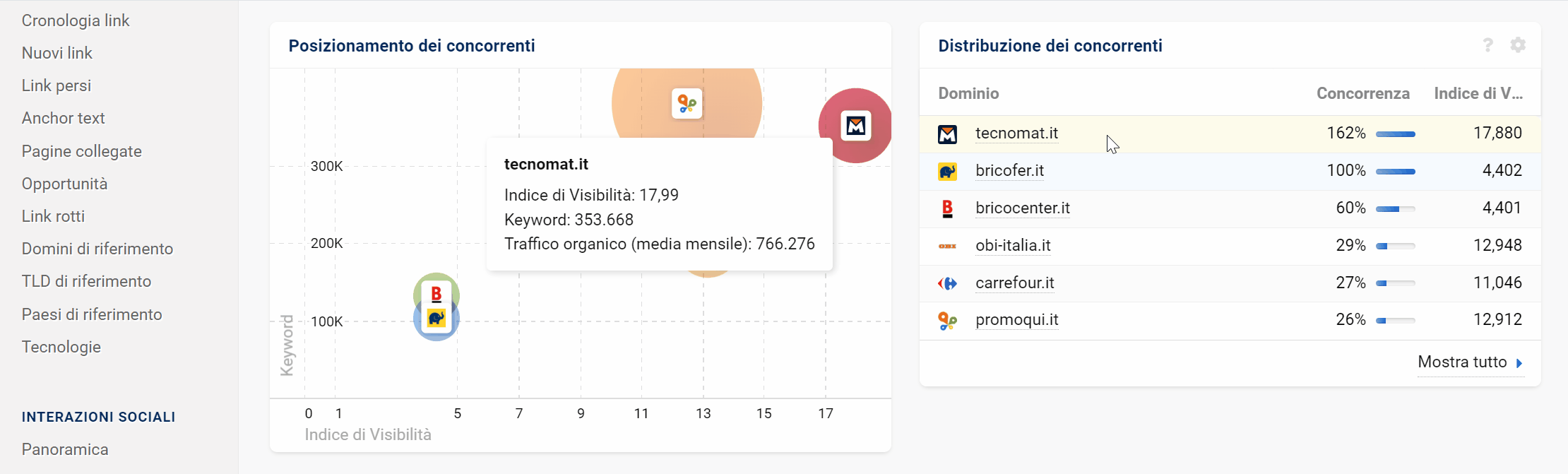This screenshot has width=1568, height=474.
Task: Click the bricocenter green bubble in chart
Action: click(x=436, y=290)
